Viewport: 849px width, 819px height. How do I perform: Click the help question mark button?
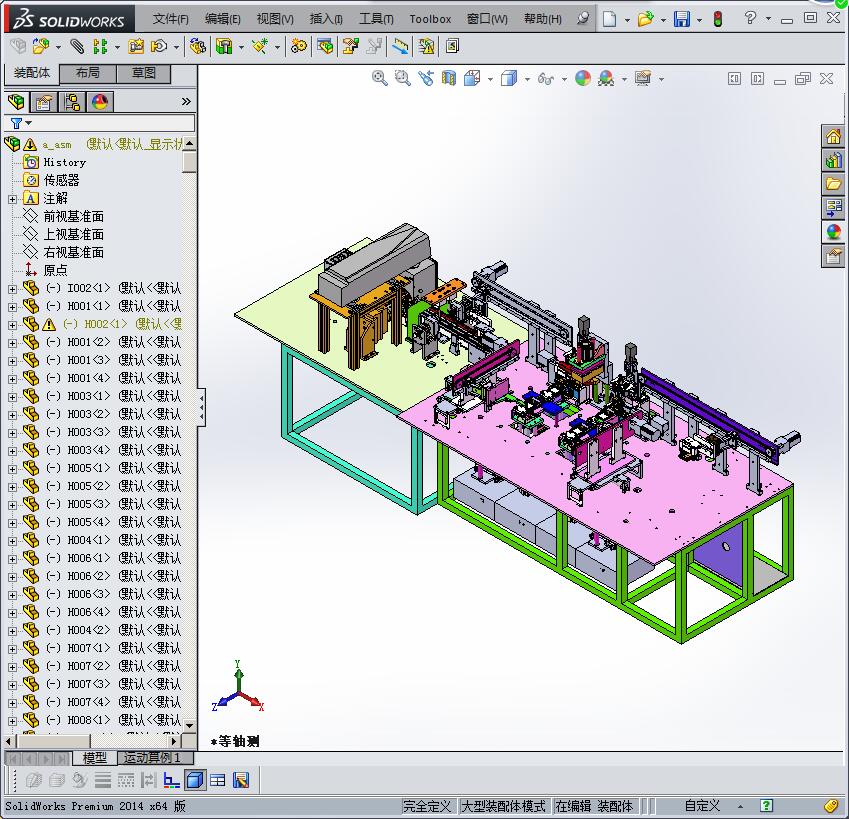point(750,16)
